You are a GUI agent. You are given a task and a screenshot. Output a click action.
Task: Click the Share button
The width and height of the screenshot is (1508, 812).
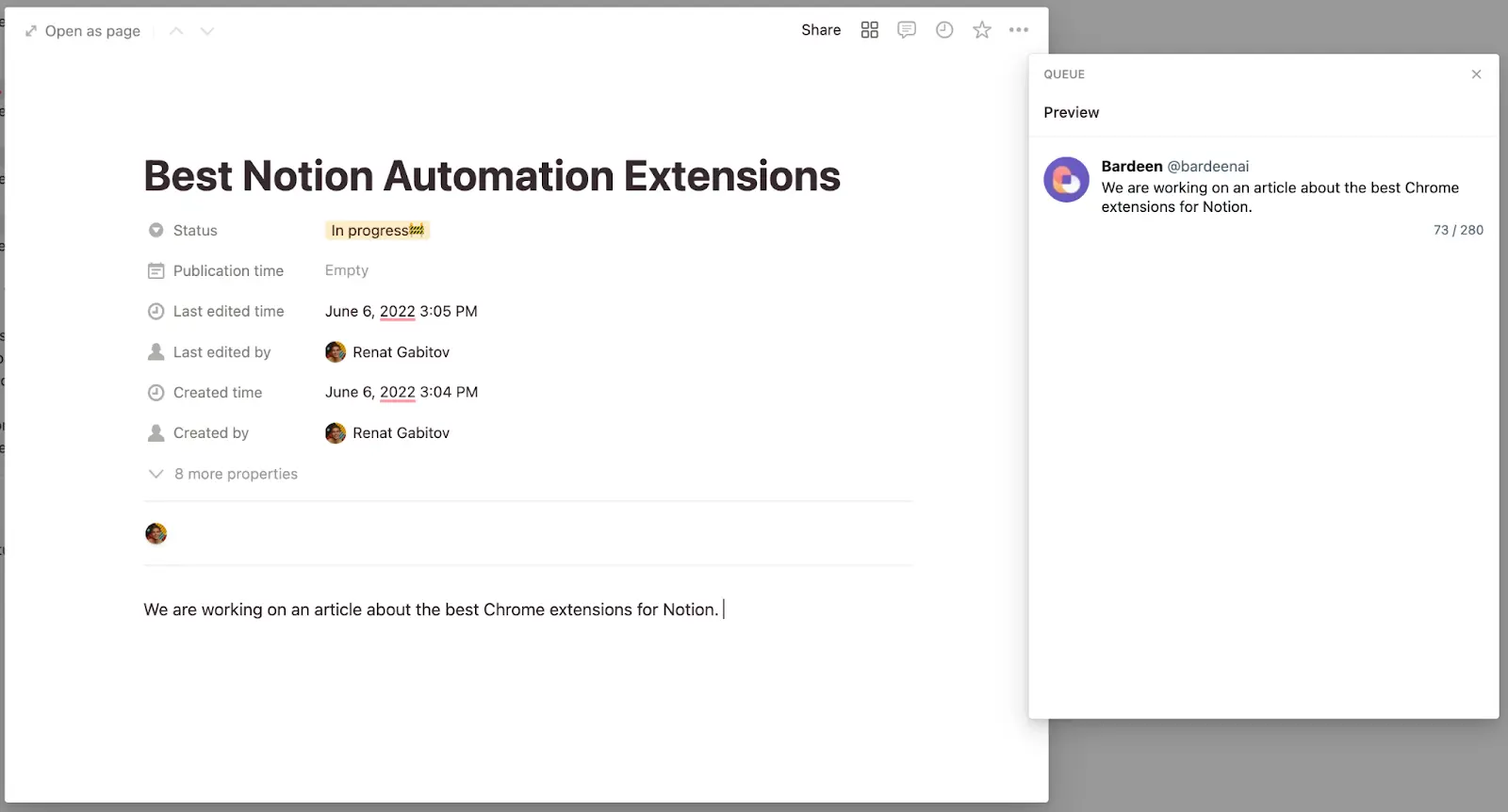pos(821,30)
